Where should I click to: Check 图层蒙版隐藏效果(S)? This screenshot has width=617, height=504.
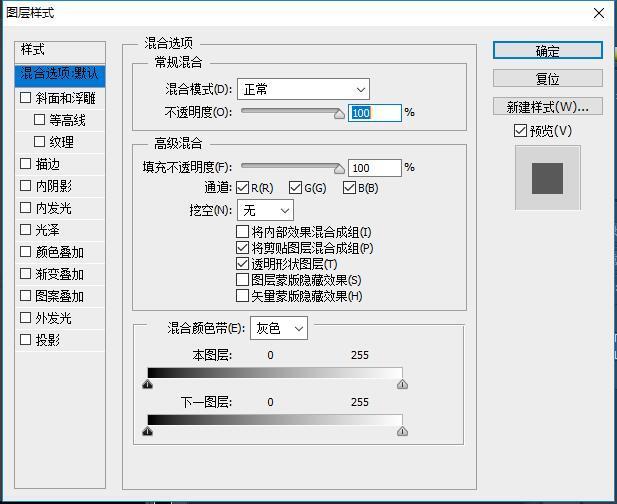click(242, 280)
